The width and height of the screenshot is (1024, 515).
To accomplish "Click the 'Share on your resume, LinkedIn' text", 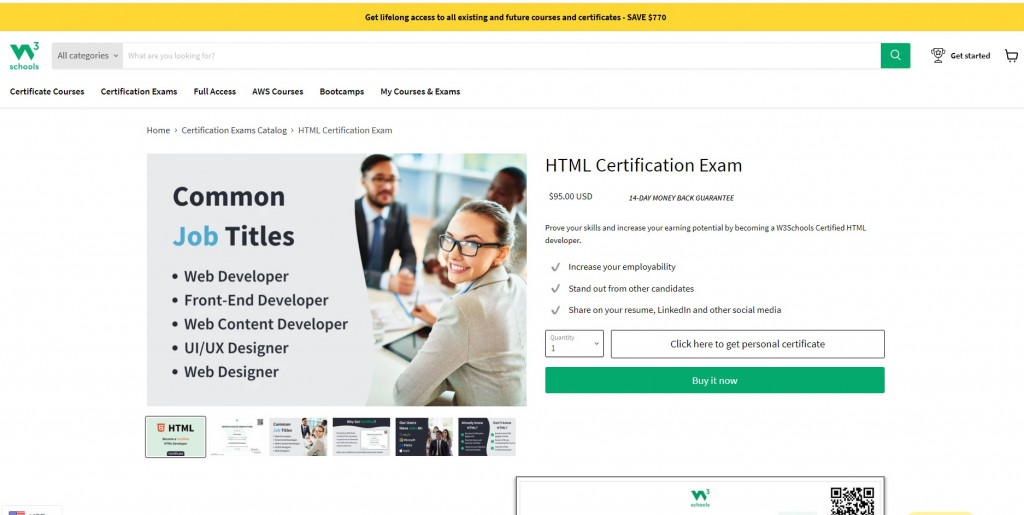I will pos(675,310).
